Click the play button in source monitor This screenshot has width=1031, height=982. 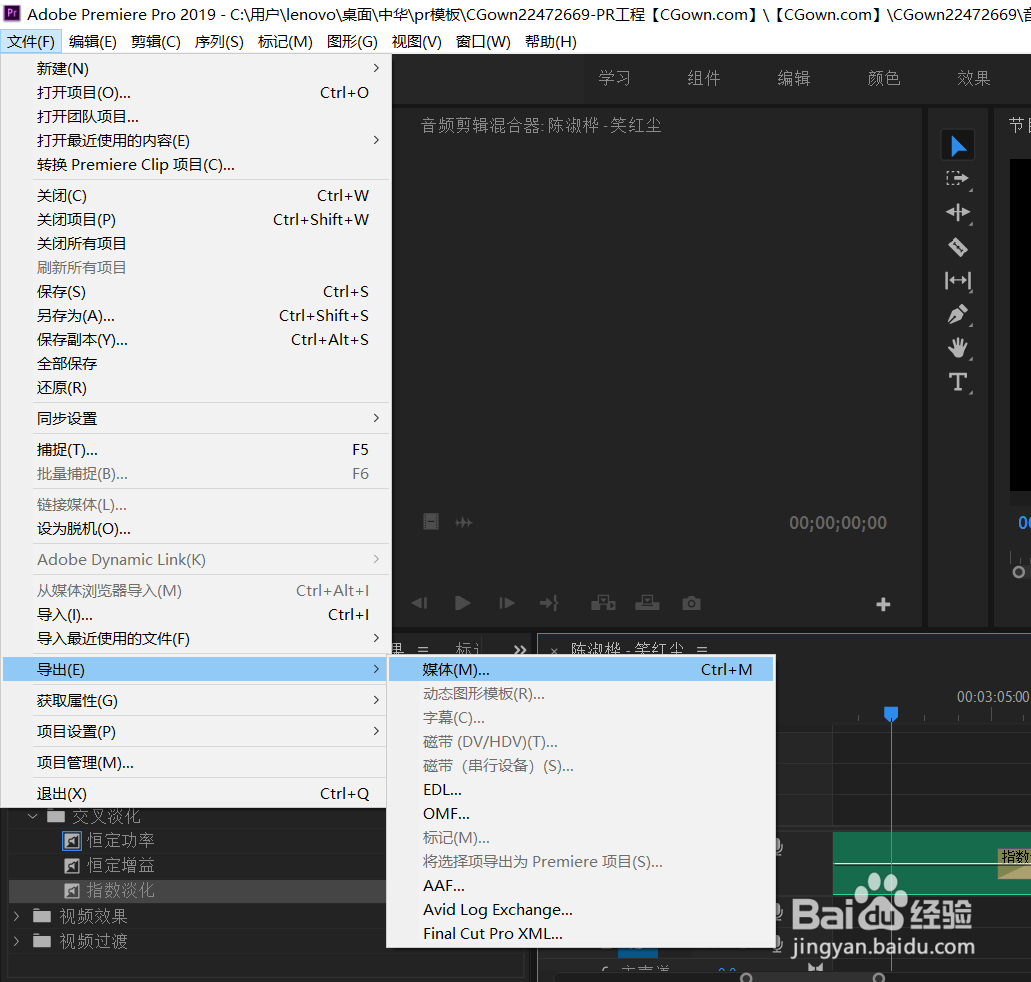tap(462, 603)
